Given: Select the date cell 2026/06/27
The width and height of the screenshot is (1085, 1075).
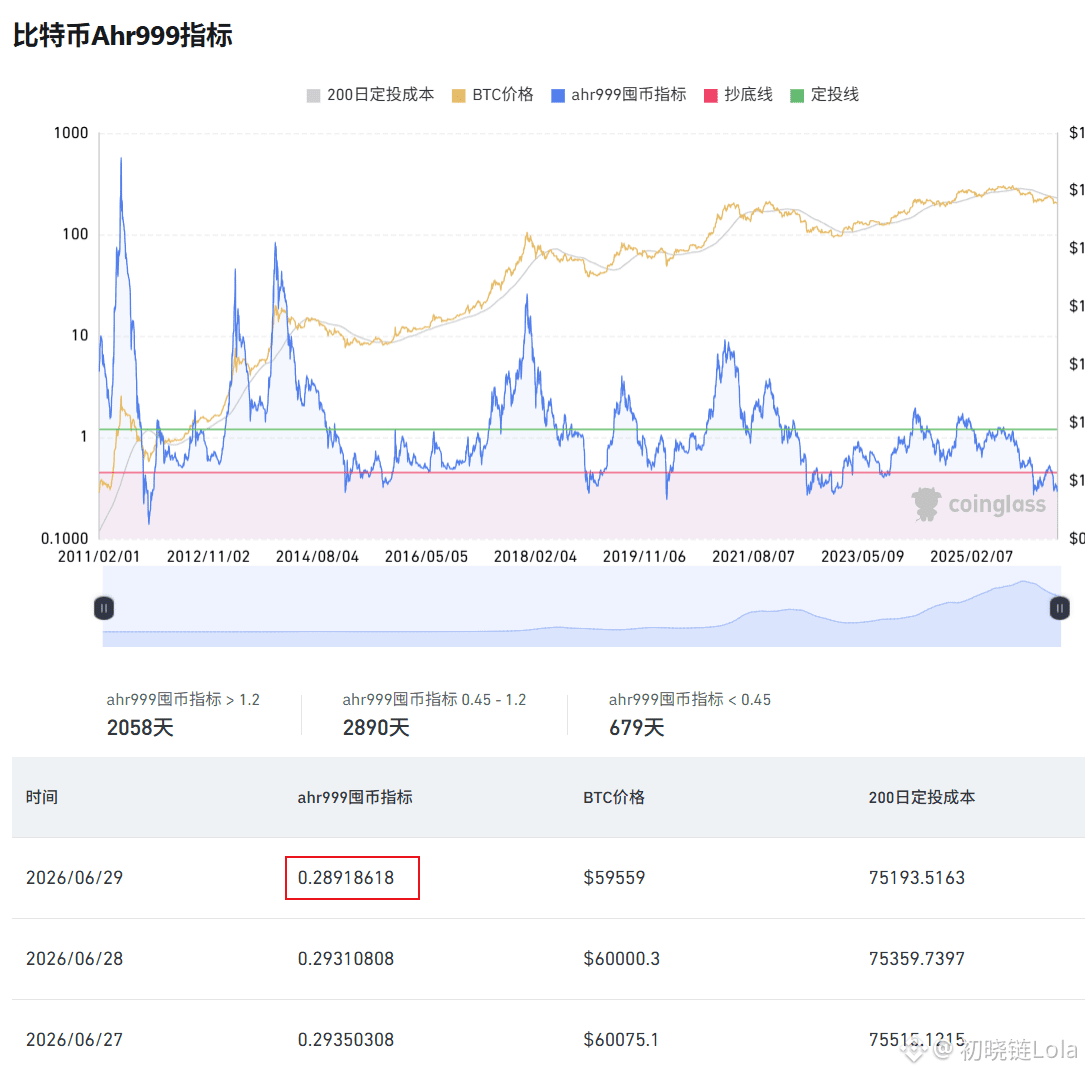Looking at the screenshot, I should click(75, 1040).
